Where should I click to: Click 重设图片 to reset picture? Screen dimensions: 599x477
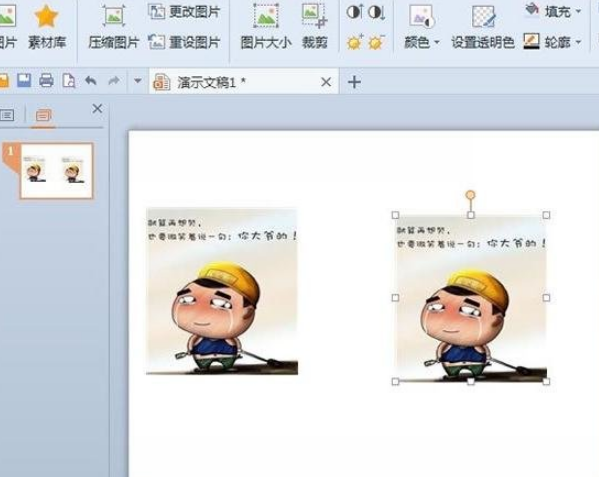coord(184,42)
